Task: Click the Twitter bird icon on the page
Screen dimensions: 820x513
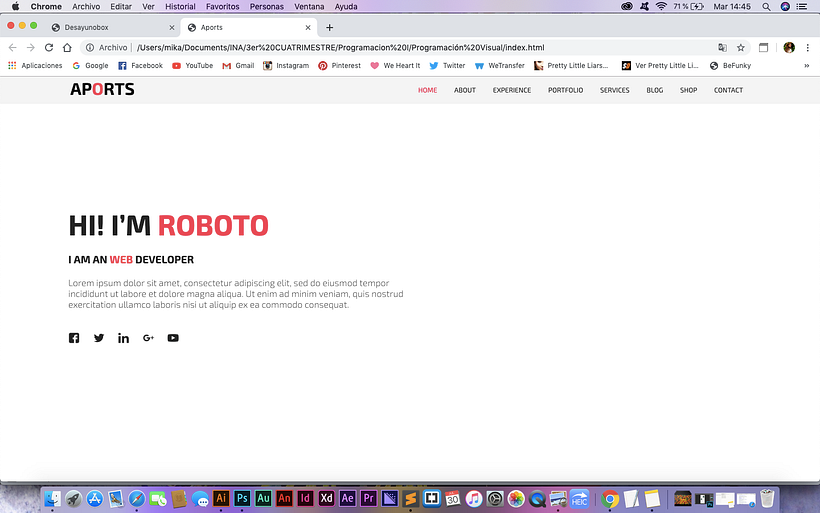Action: [x=99, y=338]
